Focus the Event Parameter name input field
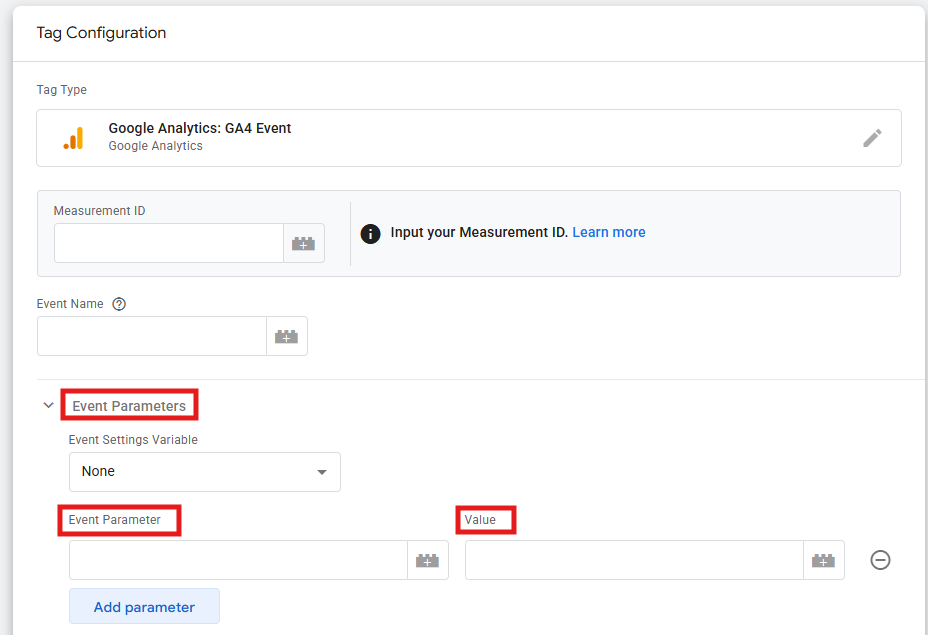The width and height of the screenshot is (928, 635). tap(238, 560)
